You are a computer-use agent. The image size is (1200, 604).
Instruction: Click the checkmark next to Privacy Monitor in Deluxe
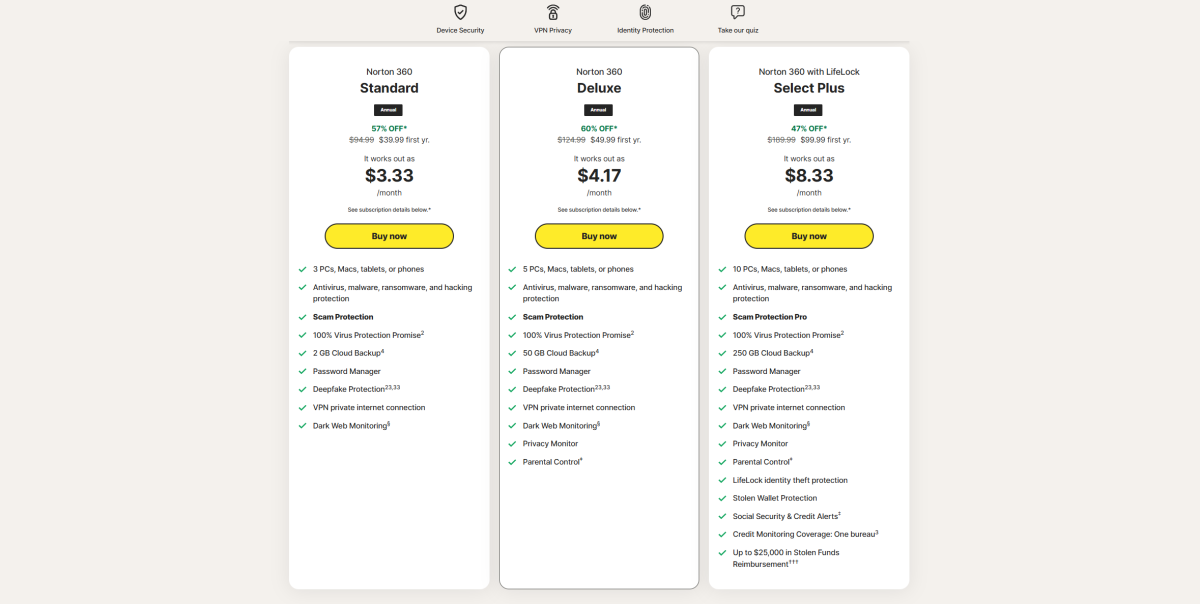click(512, 443)
